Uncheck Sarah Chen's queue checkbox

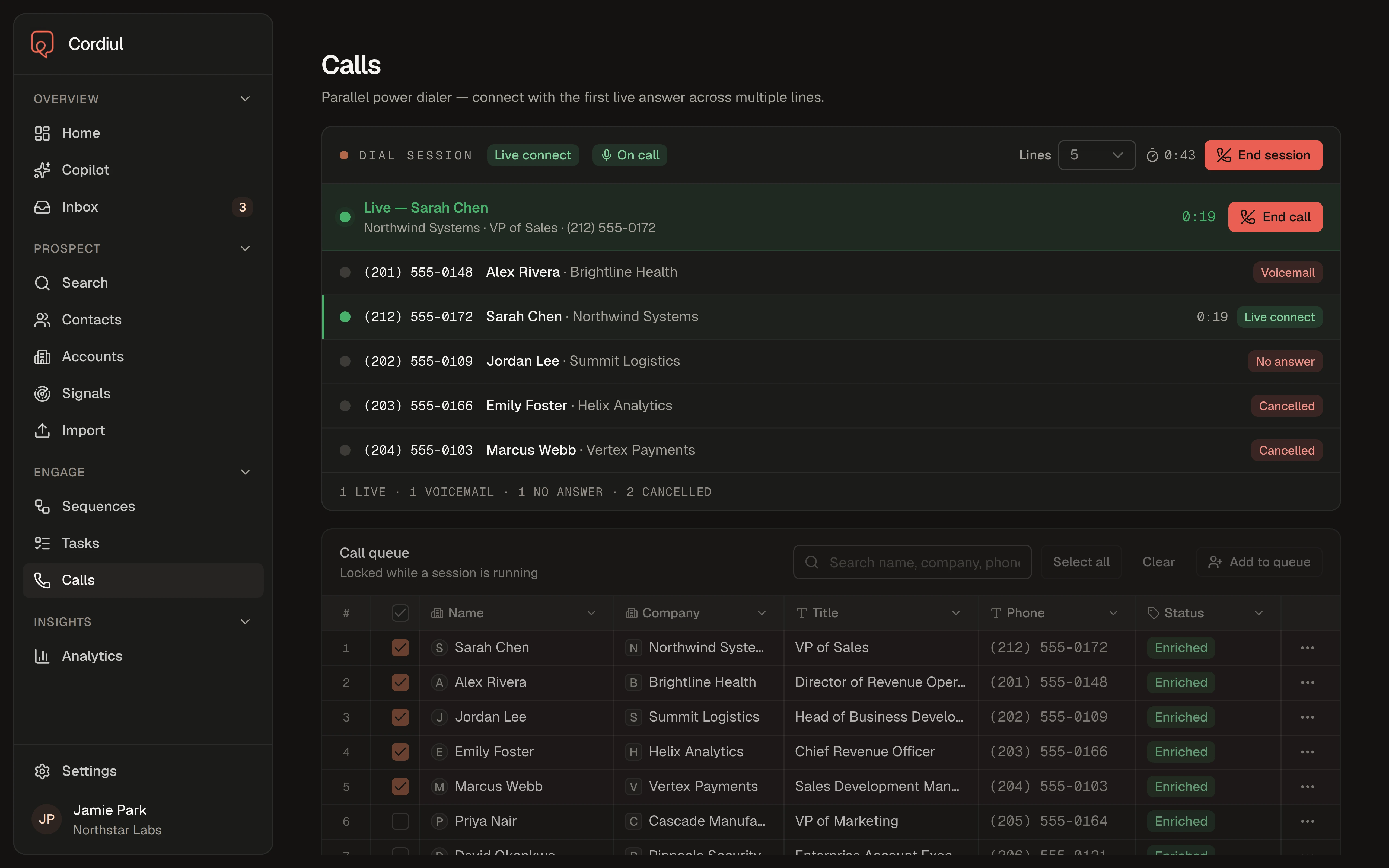(400, 647)
